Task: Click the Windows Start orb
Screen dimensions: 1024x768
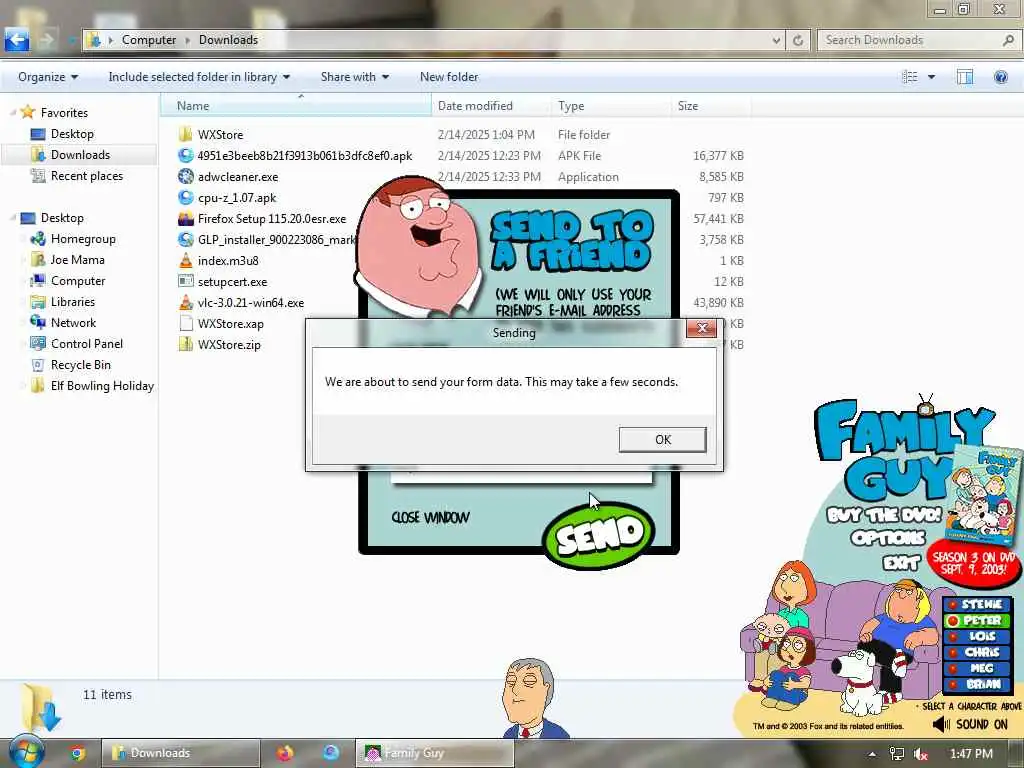Action: pos(26,752)
